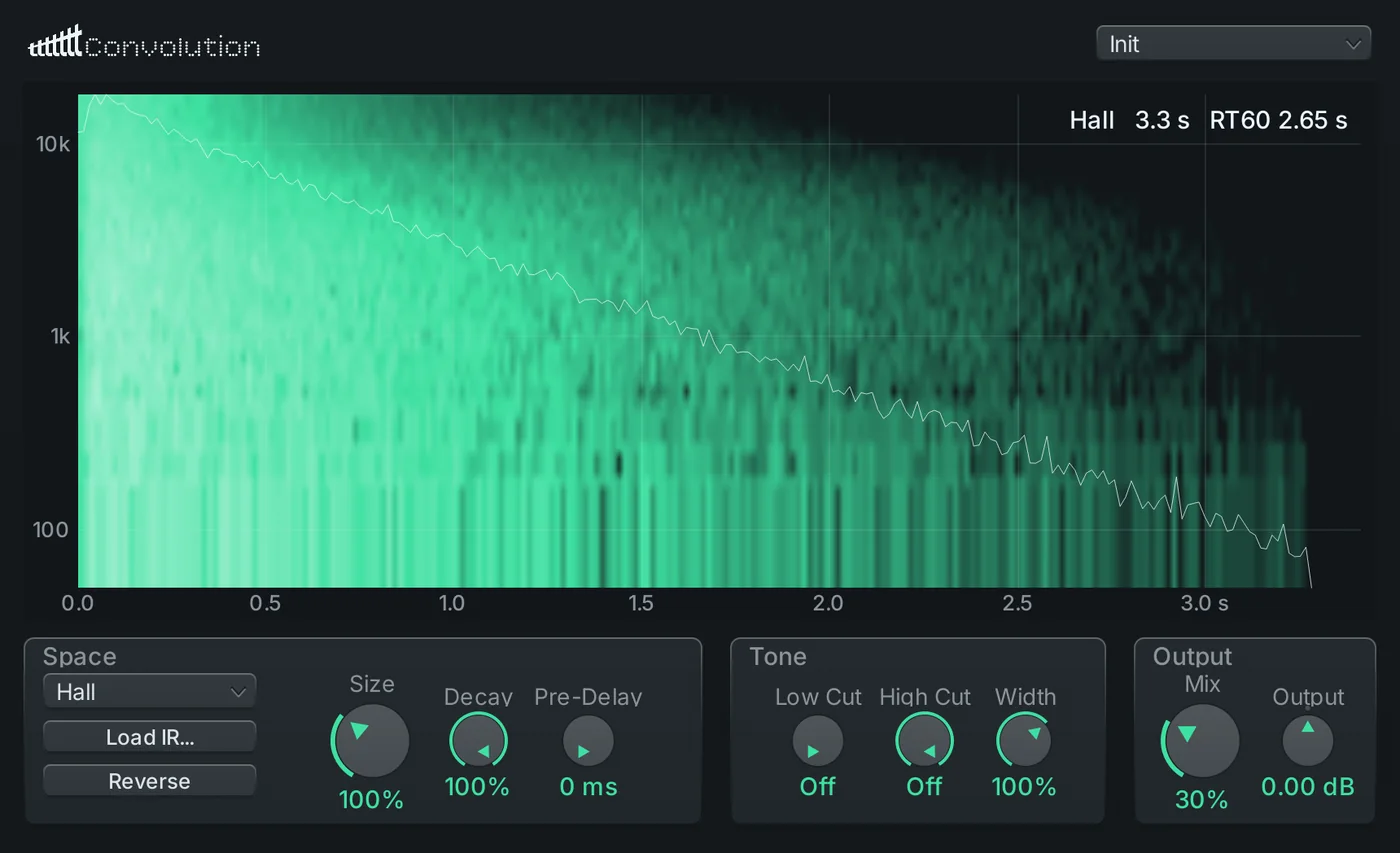Click the High Cut value Off

click(x=924, y=787)
